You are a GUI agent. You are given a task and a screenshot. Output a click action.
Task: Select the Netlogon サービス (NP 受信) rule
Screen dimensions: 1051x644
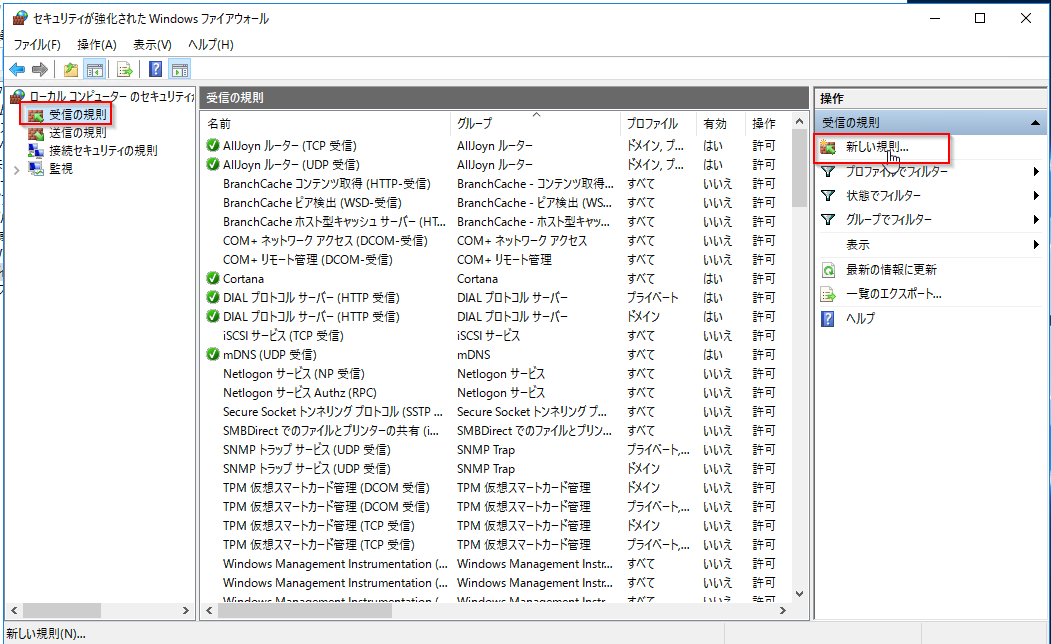[x=496, y=374]
